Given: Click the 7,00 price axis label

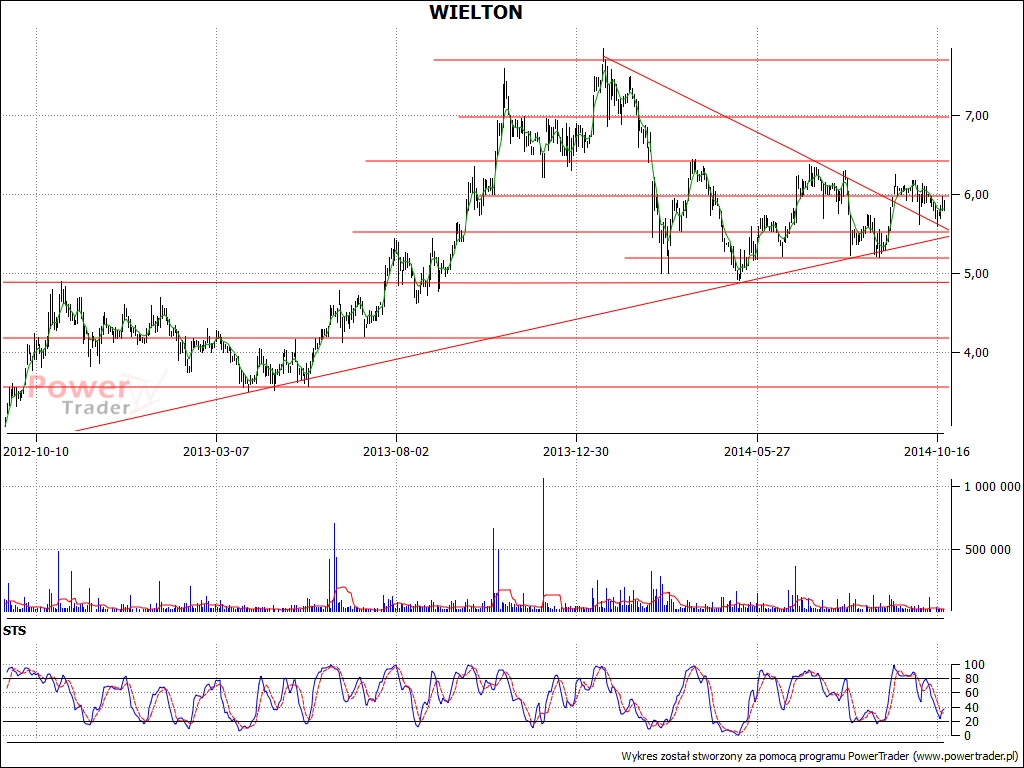Looking at the screenshot, I should pyautogui.click(x=975, y=116).
